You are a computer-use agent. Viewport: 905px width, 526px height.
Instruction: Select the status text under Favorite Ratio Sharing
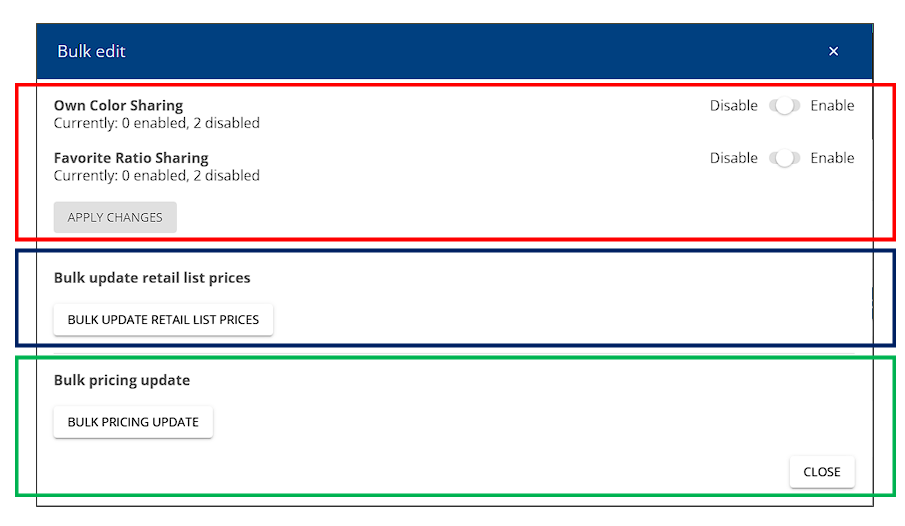pos(156,176)
